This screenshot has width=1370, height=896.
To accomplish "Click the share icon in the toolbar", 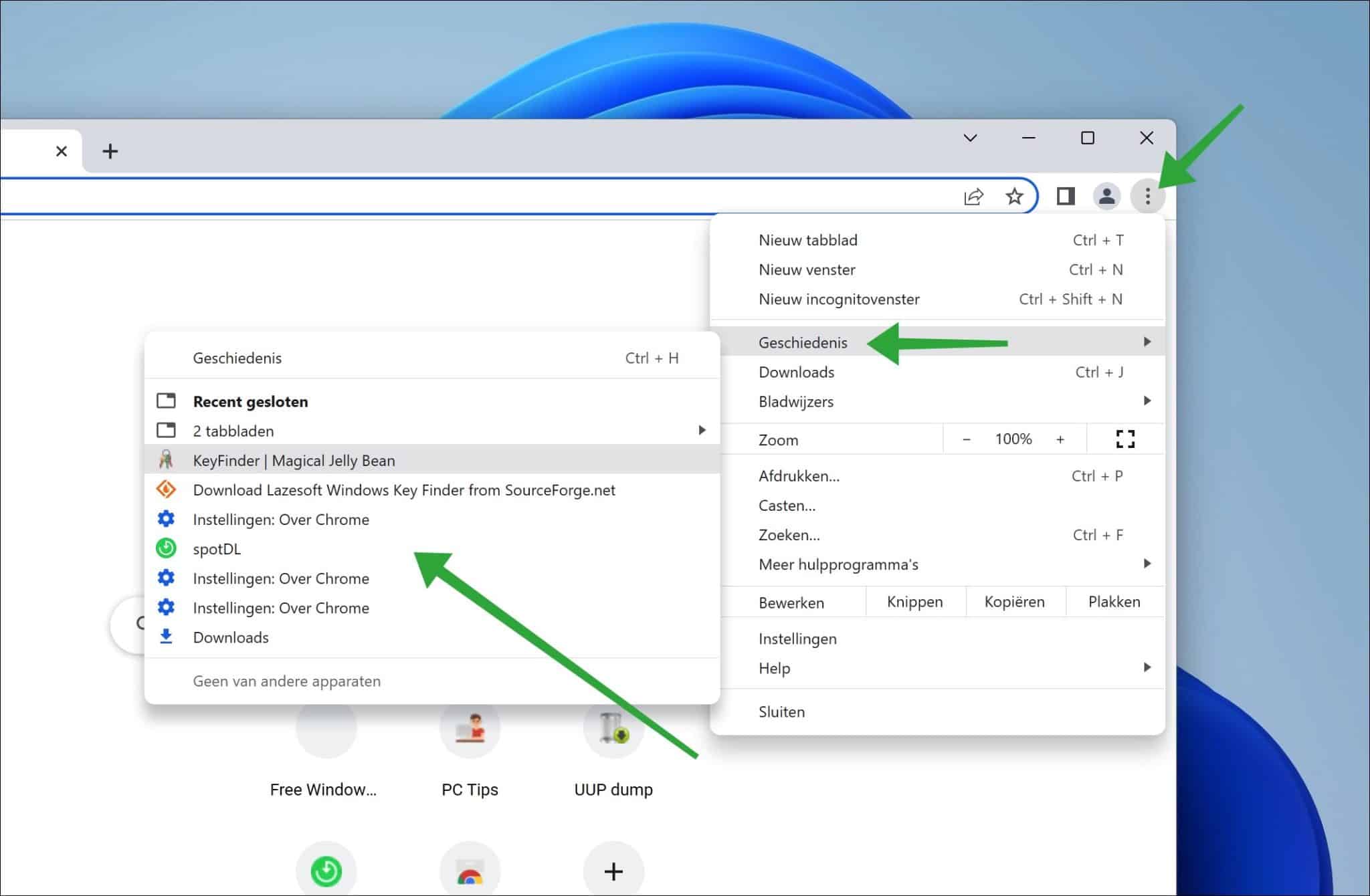I will click(975, 196).
